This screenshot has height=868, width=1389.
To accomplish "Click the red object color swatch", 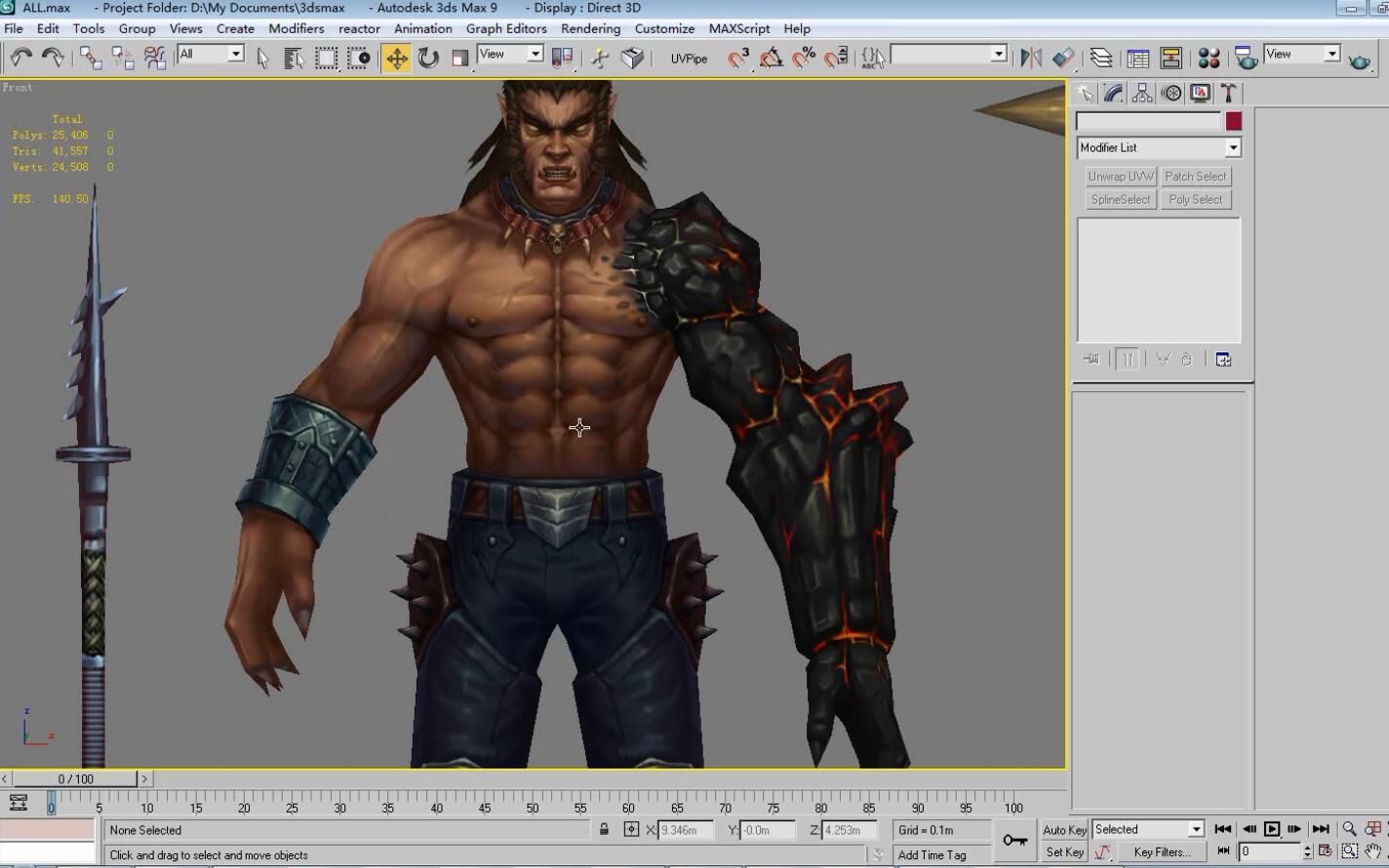I will [1234, 121].
